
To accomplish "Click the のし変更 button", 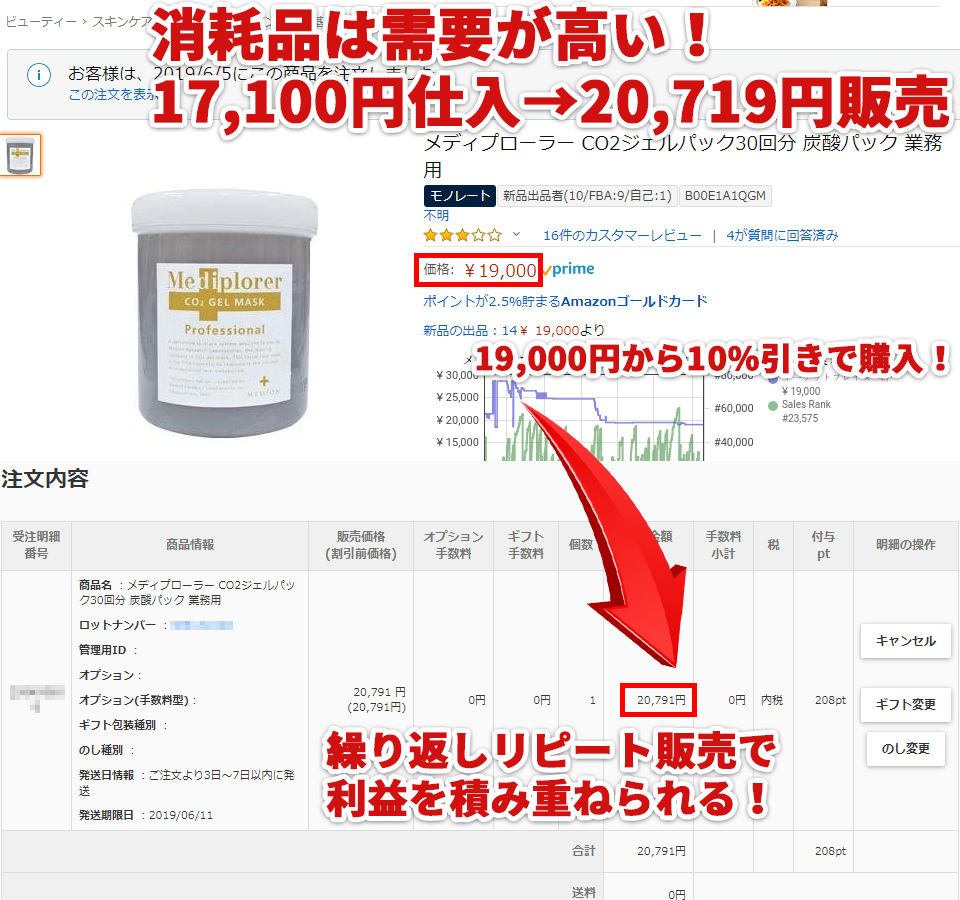I will coord(906,749).
